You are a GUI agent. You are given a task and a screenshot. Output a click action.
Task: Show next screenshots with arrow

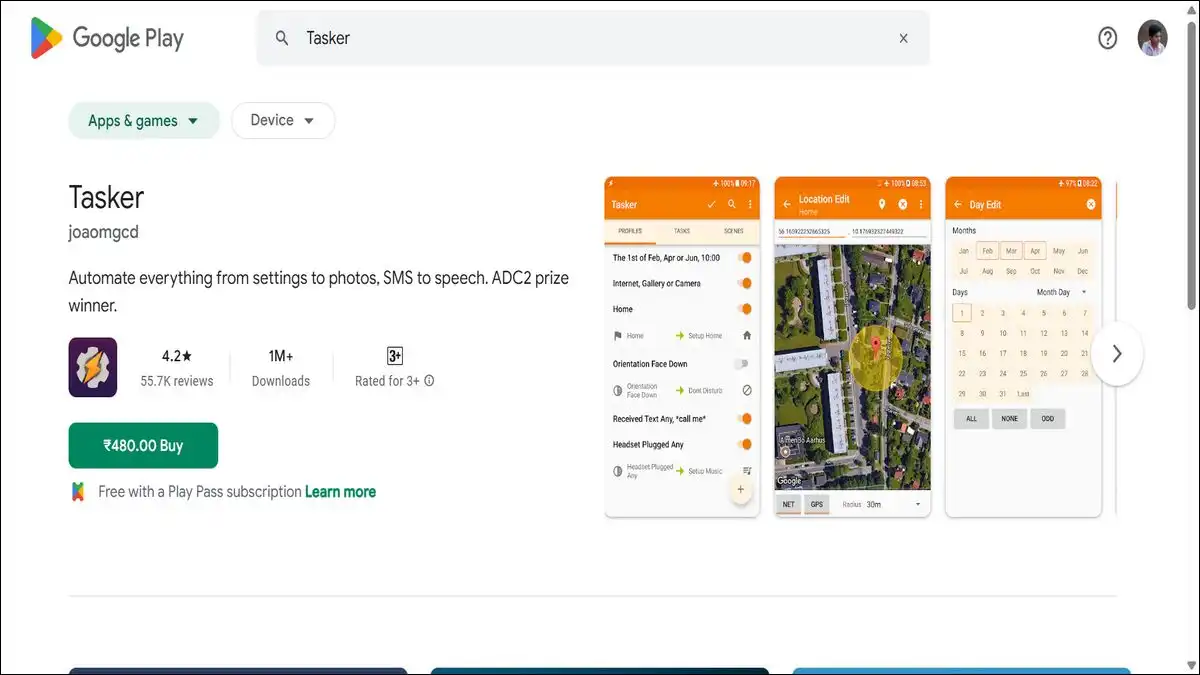1117,353
